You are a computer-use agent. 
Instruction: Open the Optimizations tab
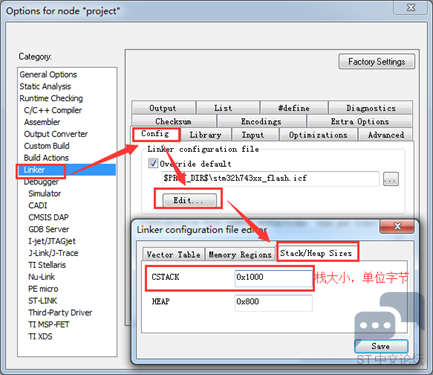point(318,135)
